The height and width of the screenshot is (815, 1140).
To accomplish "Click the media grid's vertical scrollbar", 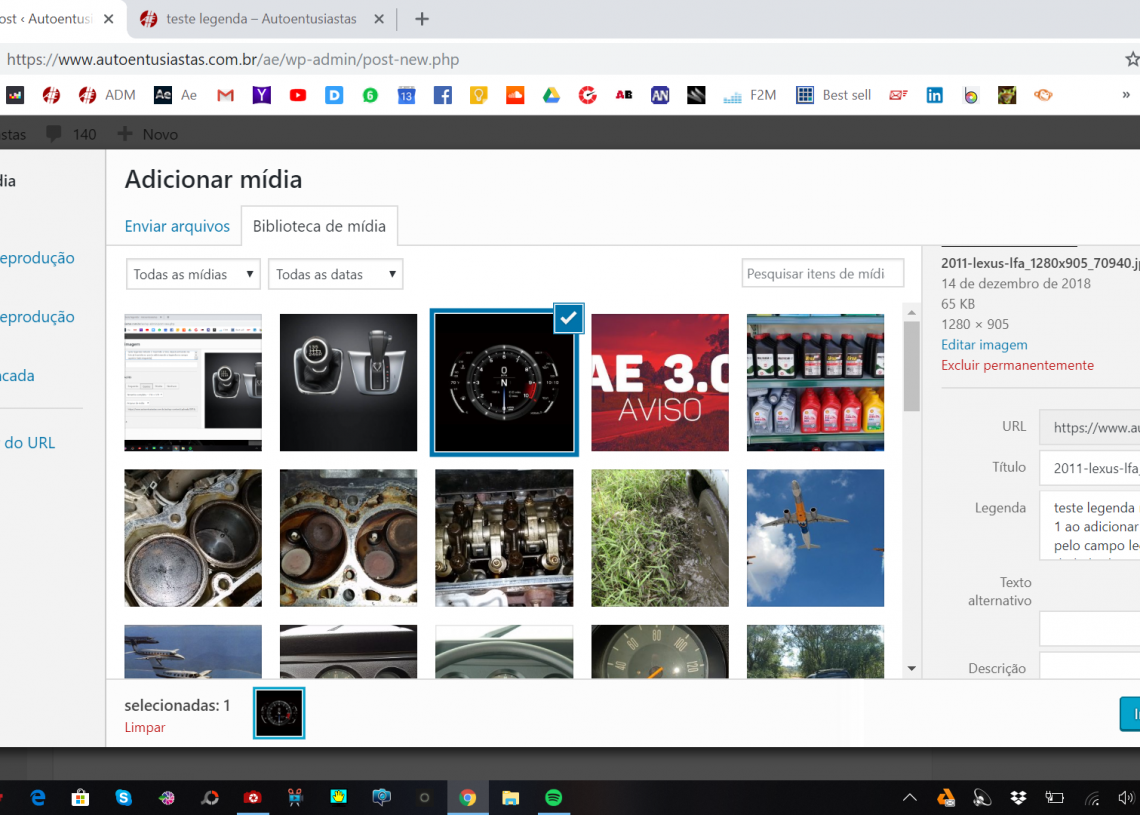I will click(911, 365).
